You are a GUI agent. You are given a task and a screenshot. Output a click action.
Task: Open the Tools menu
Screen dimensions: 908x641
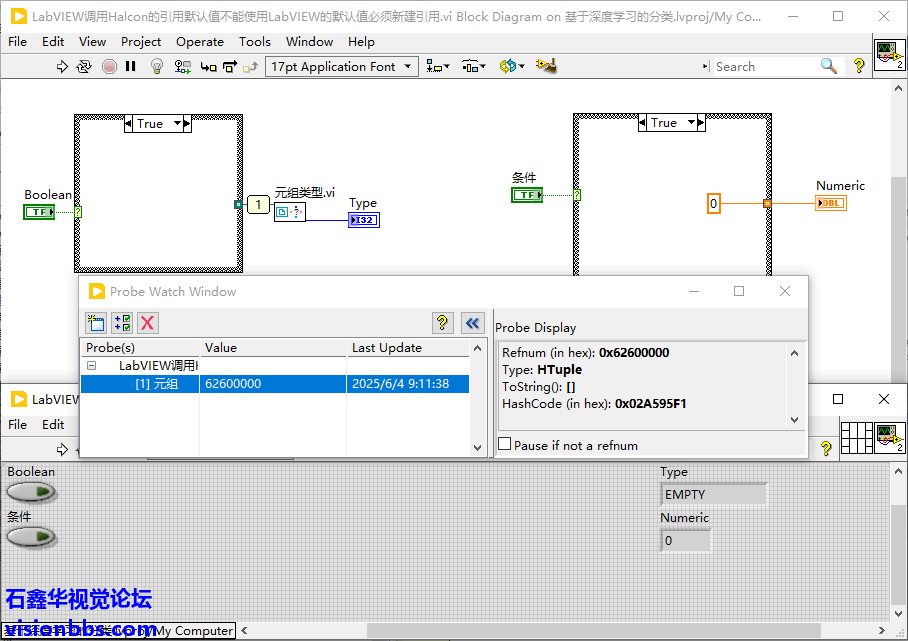coord(254,41)
